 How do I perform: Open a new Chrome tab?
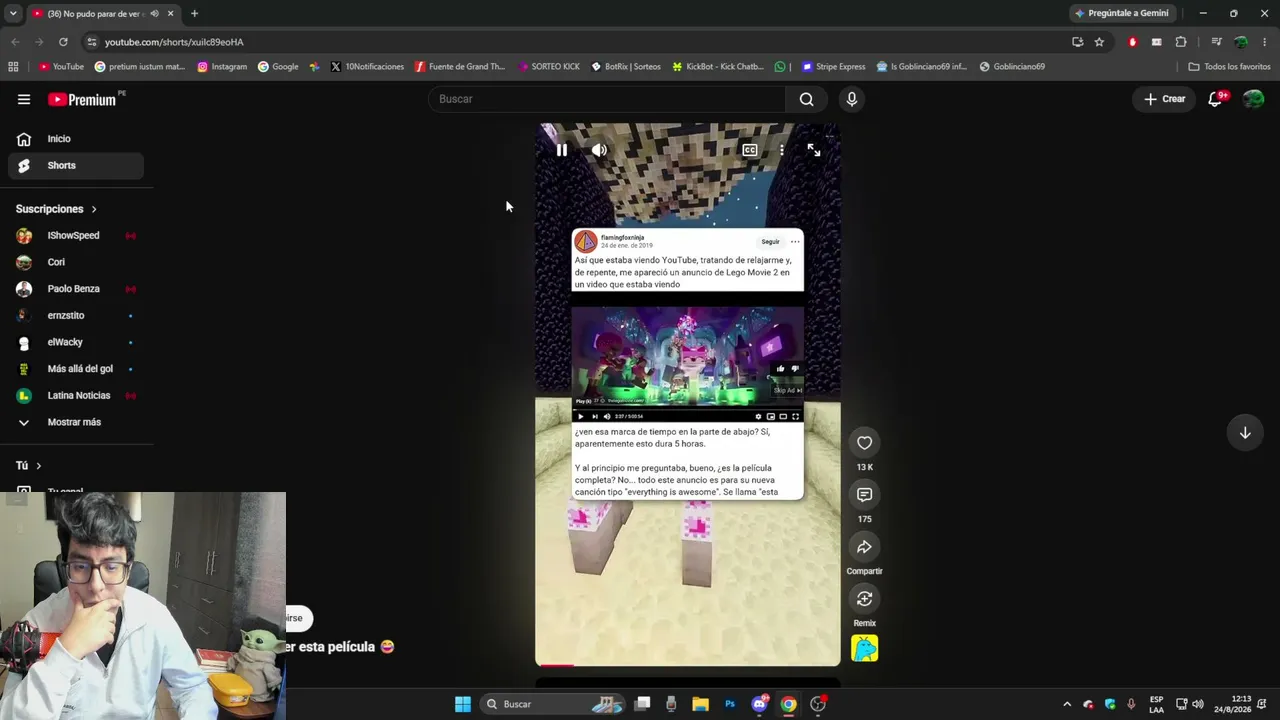pyautogui.click(x=194, y=14)
